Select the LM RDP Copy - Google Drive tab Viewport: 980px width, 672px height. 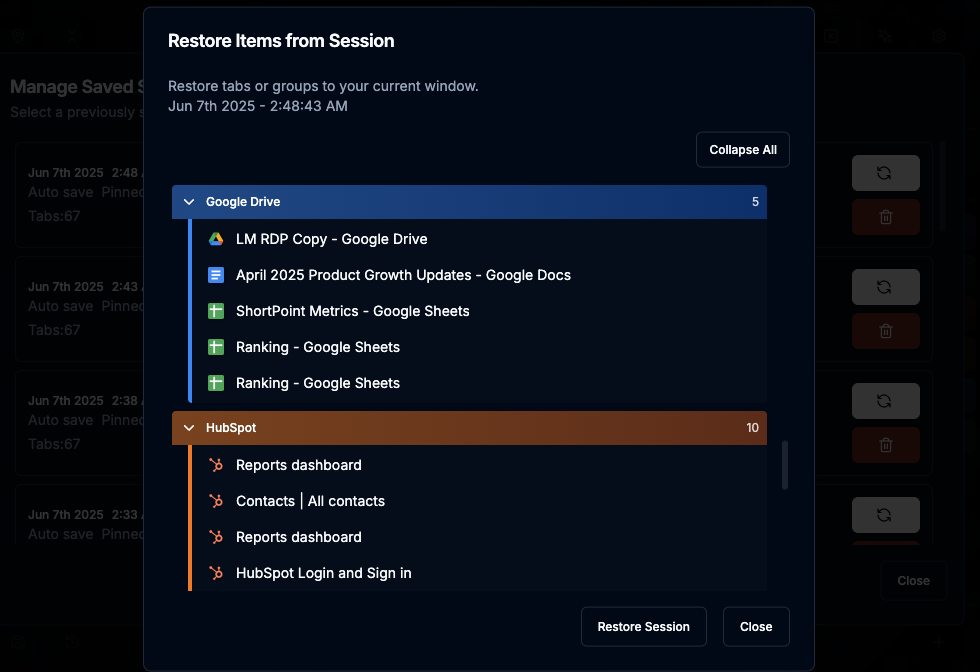[x=478, y=239]
